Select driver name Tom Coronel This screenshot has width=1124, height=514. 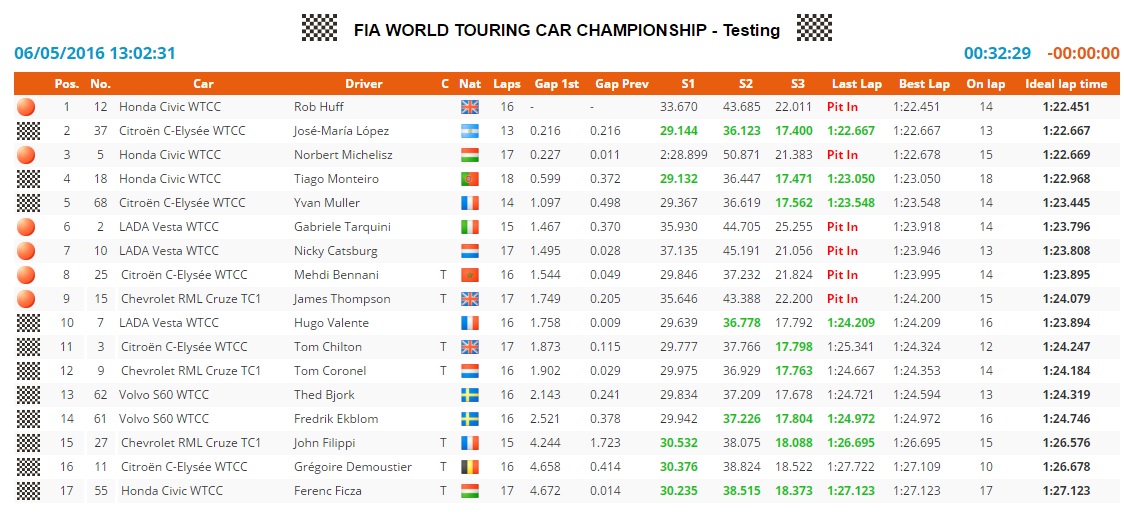pos(329,371)
